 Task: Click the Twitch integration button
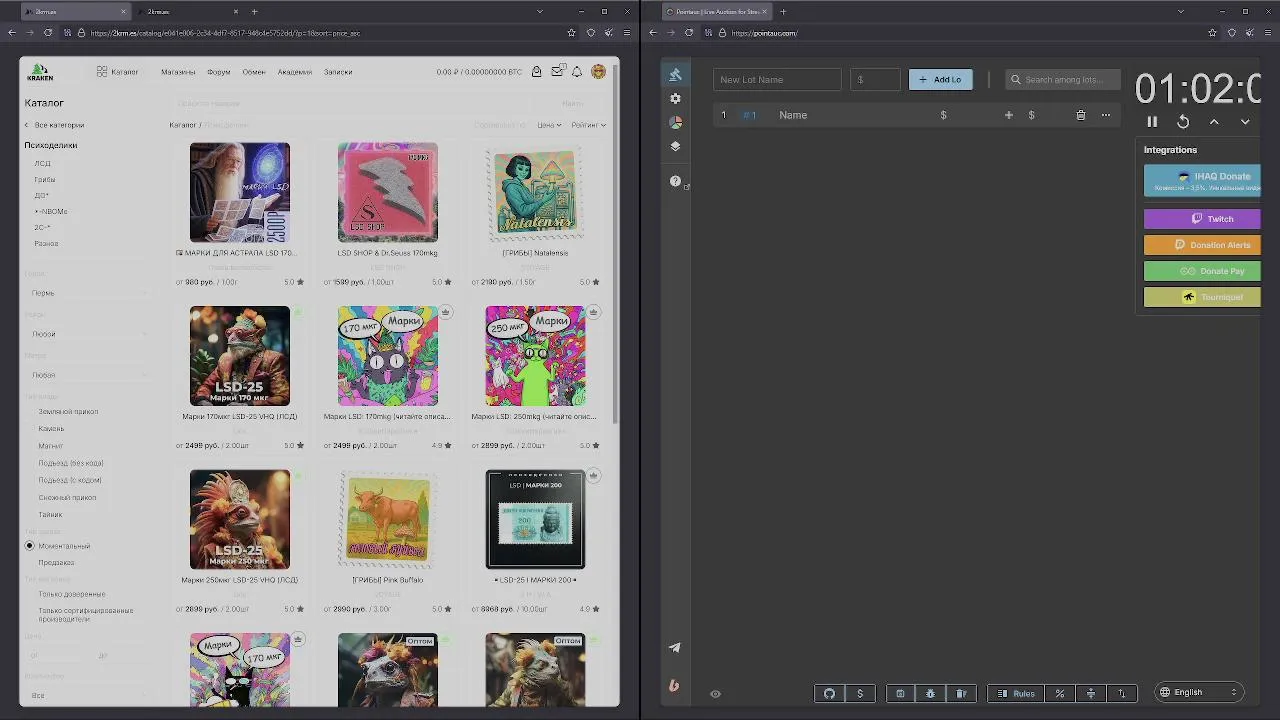click(1202, 219)
